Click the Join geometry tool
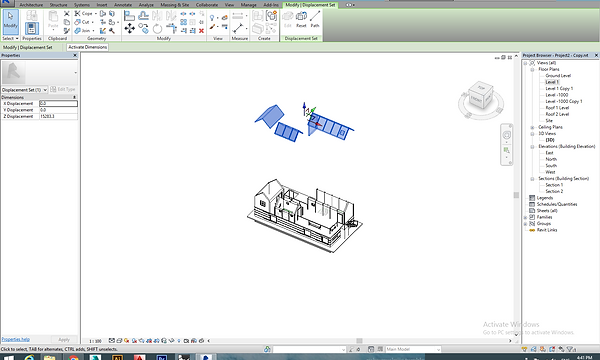Screen dimensions: 600x360 pos(83,31)
